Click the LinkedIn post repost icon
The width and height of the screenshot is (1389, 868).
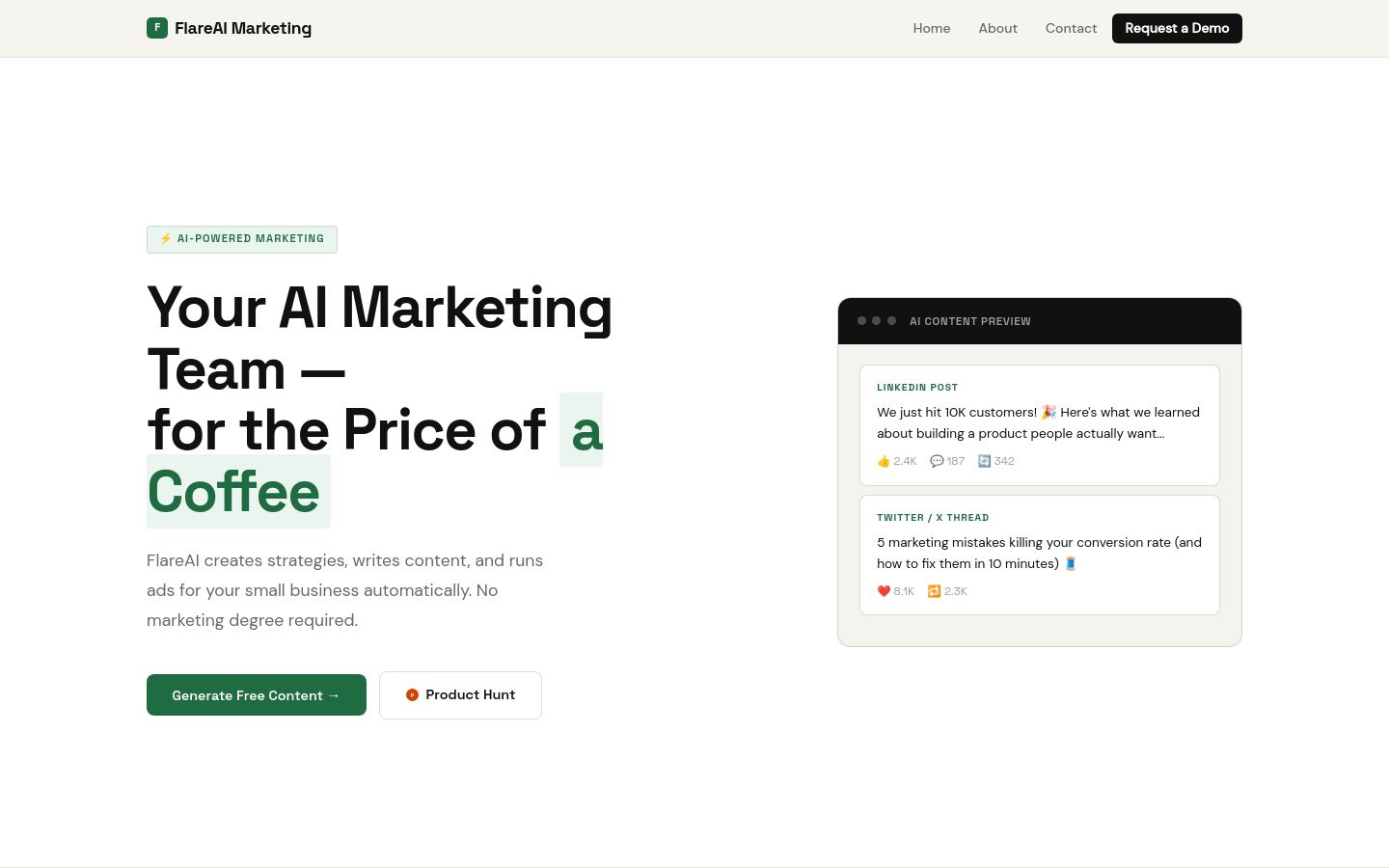[984, 461]
